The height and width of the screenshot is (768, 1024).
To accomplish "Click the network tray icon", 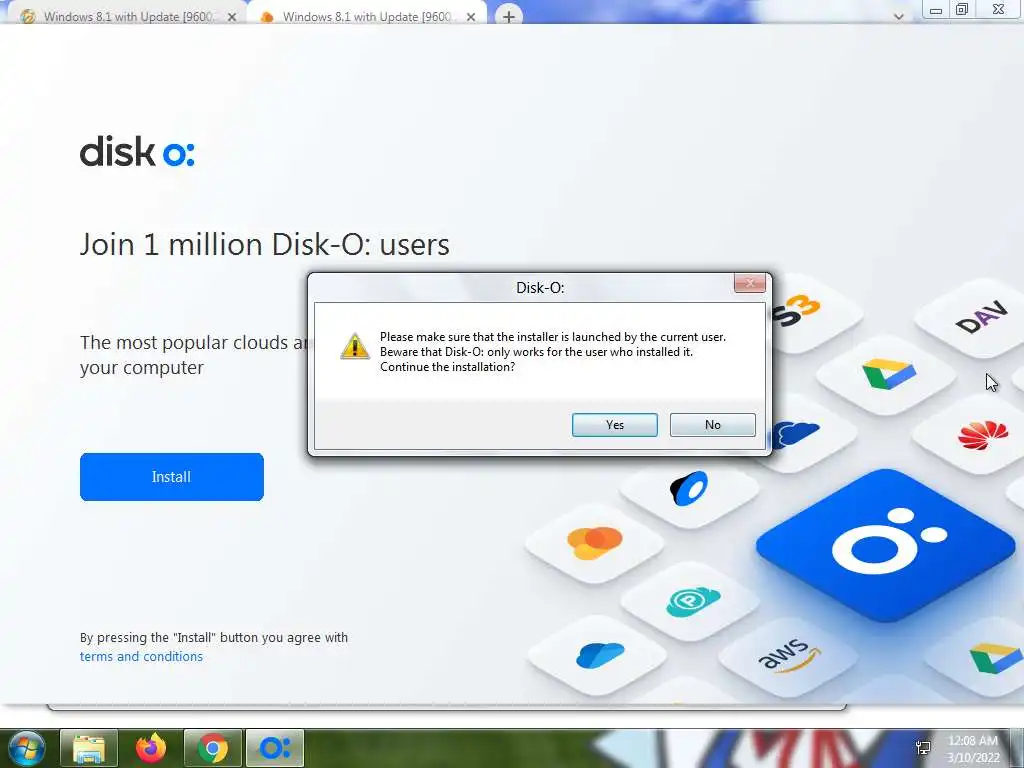I will 923,748.
